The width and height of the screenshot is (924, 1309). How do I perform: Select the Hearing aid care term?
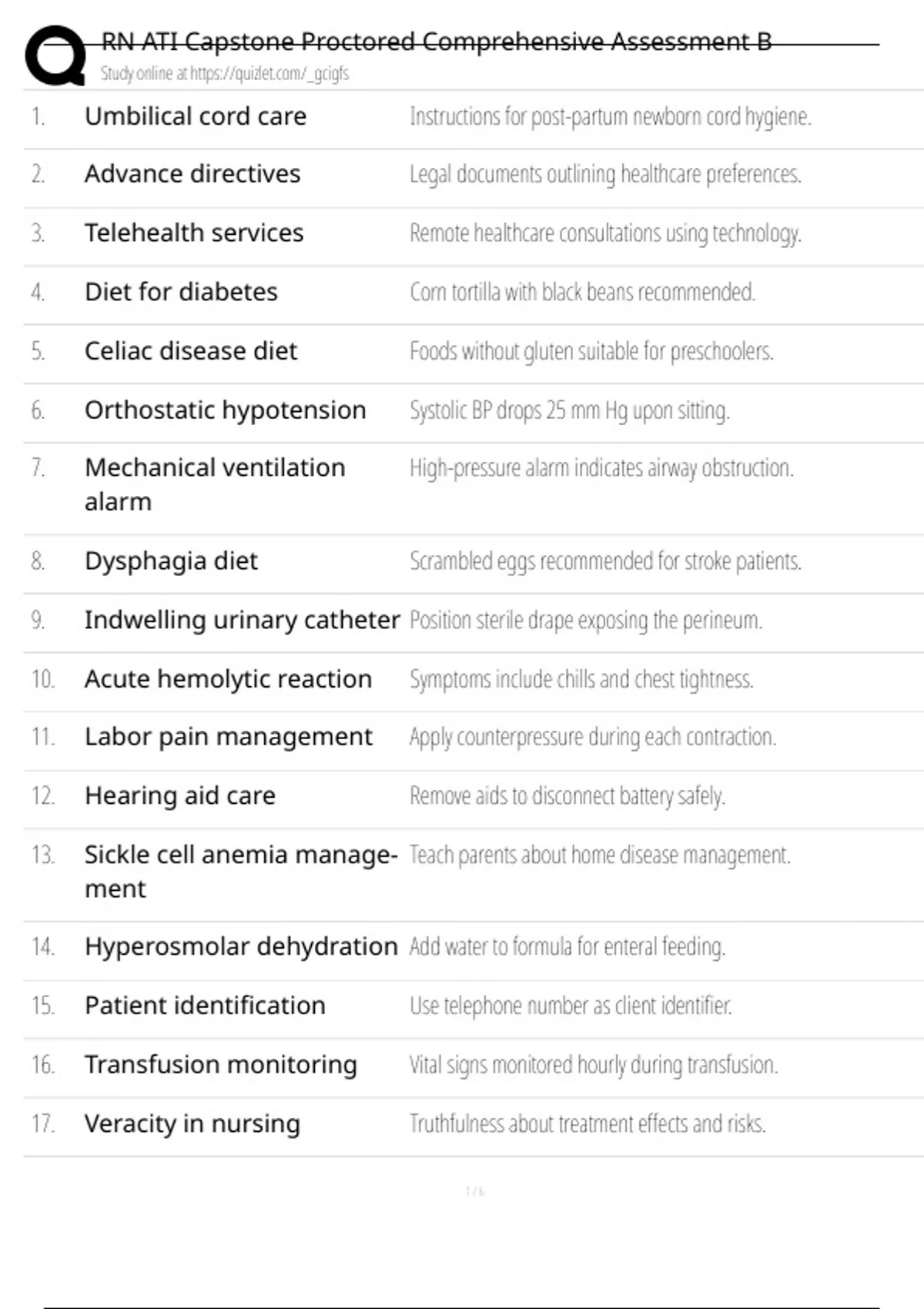tap(179, 795)
